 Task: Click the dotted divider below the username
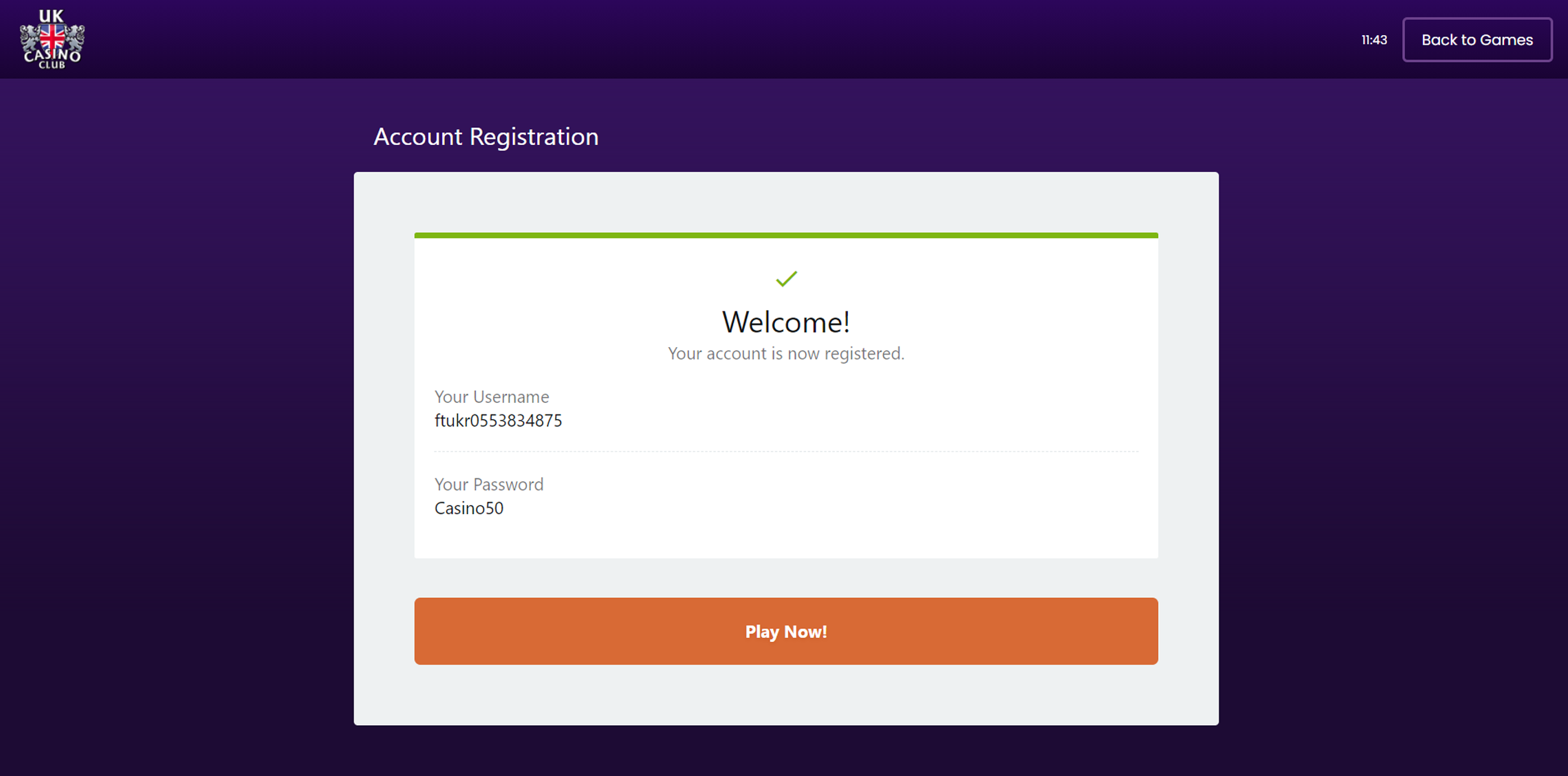click(786, 452)
